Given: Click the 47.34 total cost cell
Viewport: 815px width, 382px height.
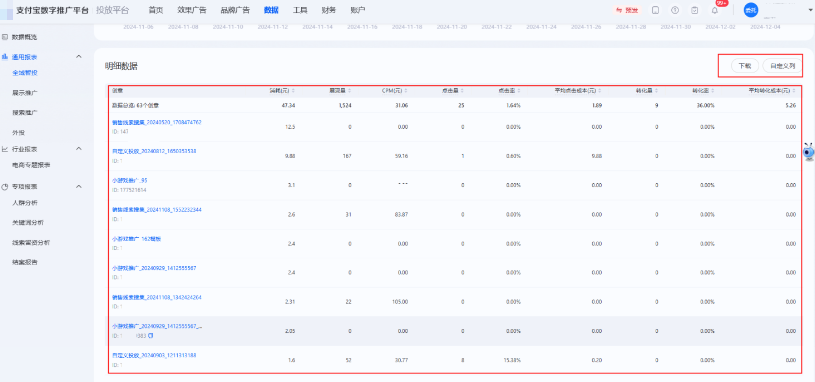Looking at the screenshot, I should coord(288,105).
